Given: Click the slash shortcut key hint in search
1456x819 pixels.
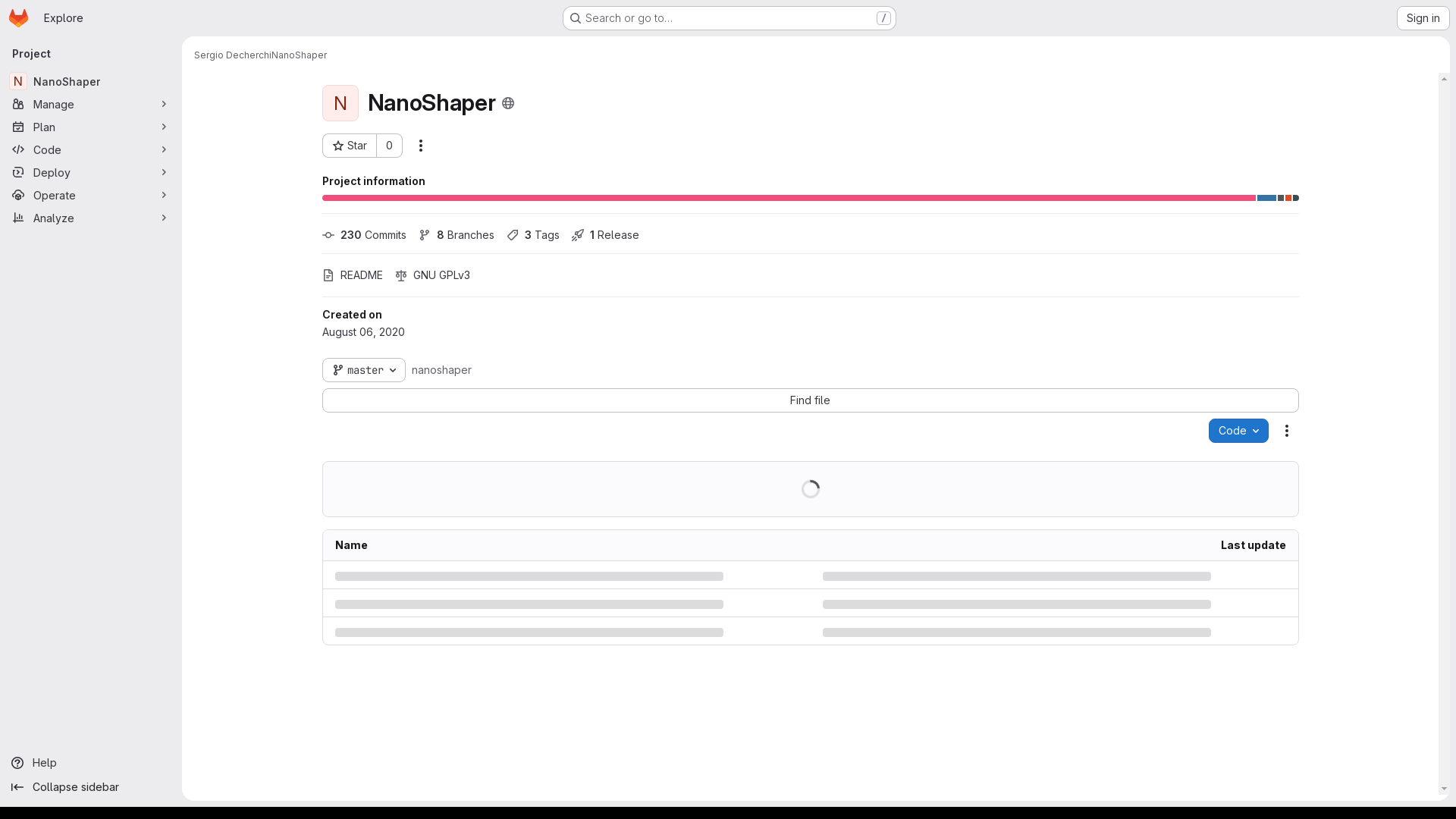Looking at the screenshot, I should 883,18.
